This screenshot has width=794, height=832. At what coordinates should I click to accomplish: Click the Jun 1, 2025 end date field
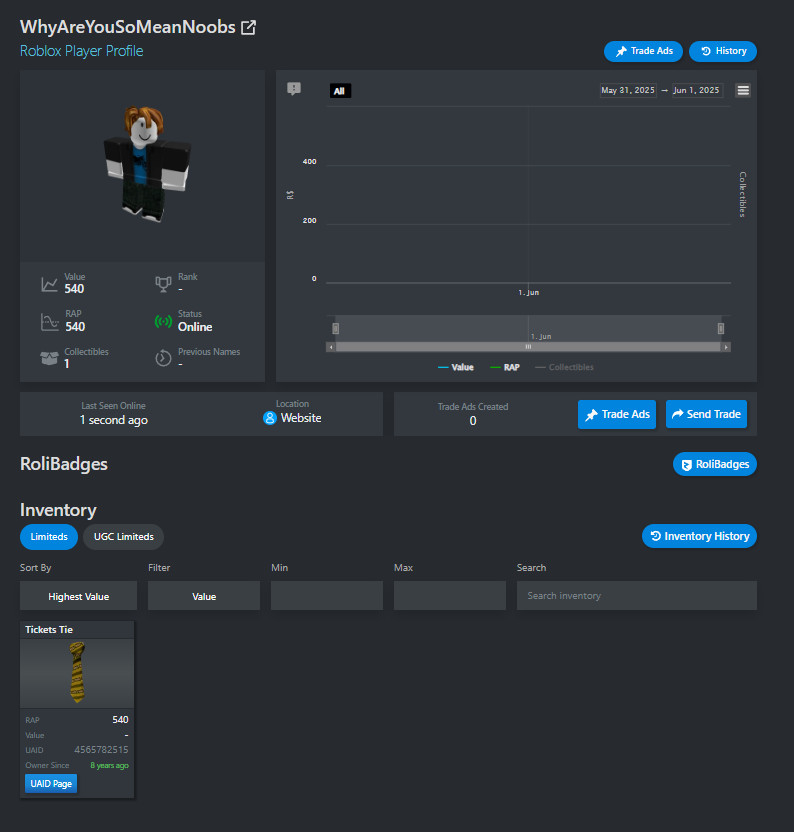point(697,90)
